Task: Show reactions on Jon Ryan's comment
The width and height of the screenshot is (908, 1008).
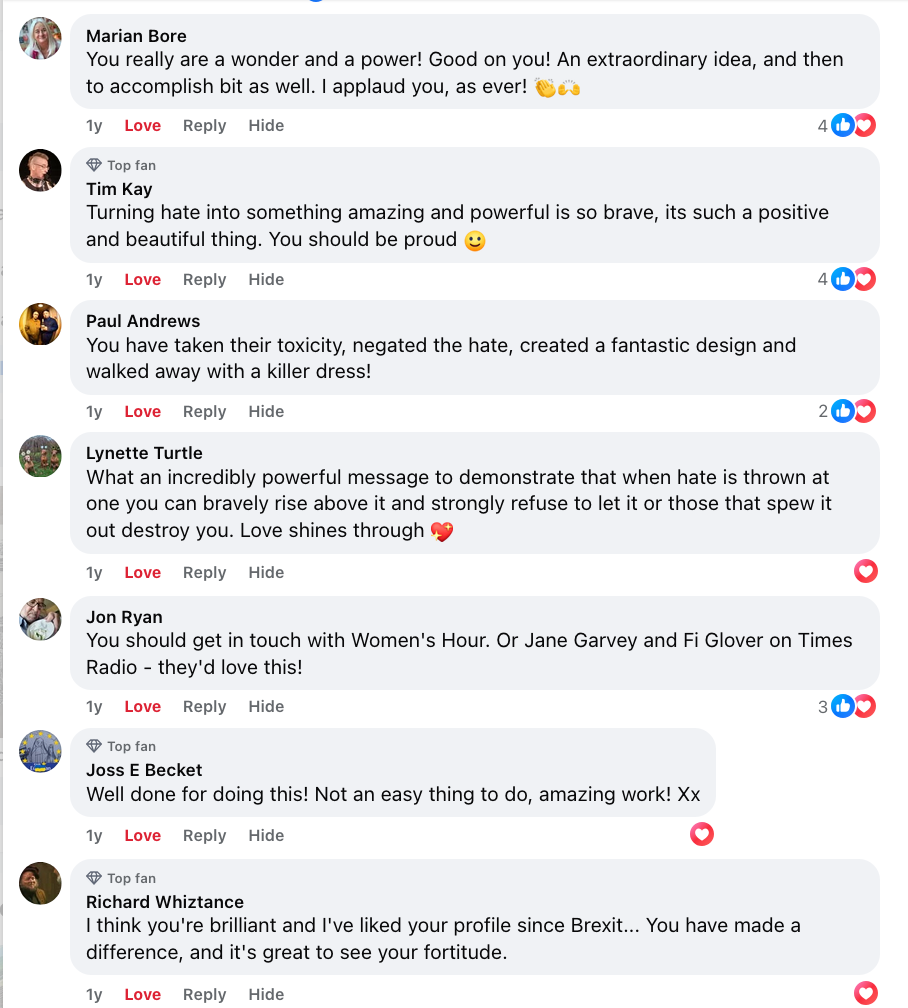Action: click(853, 706)
